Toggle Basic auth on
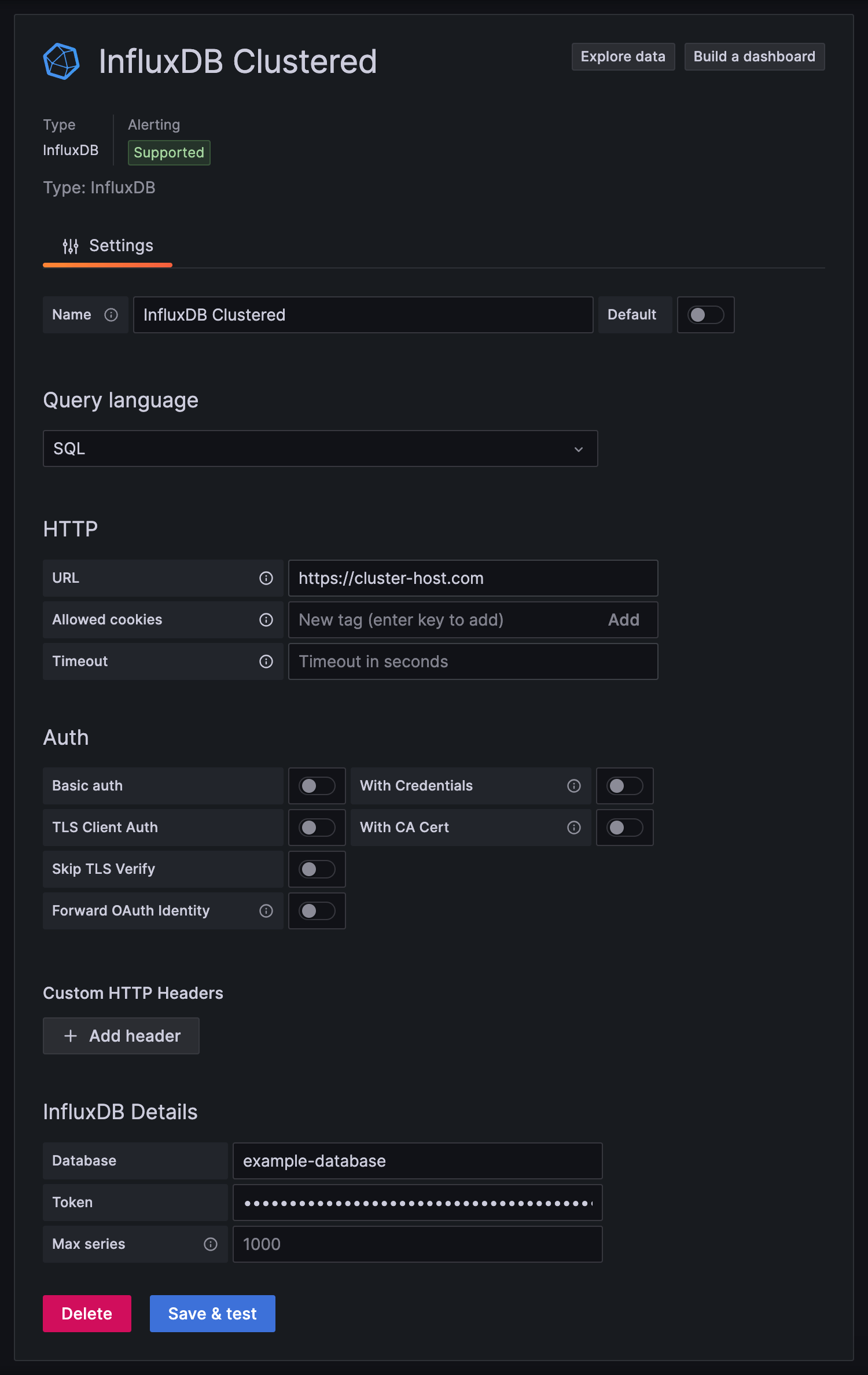 (x=317, y=786)
